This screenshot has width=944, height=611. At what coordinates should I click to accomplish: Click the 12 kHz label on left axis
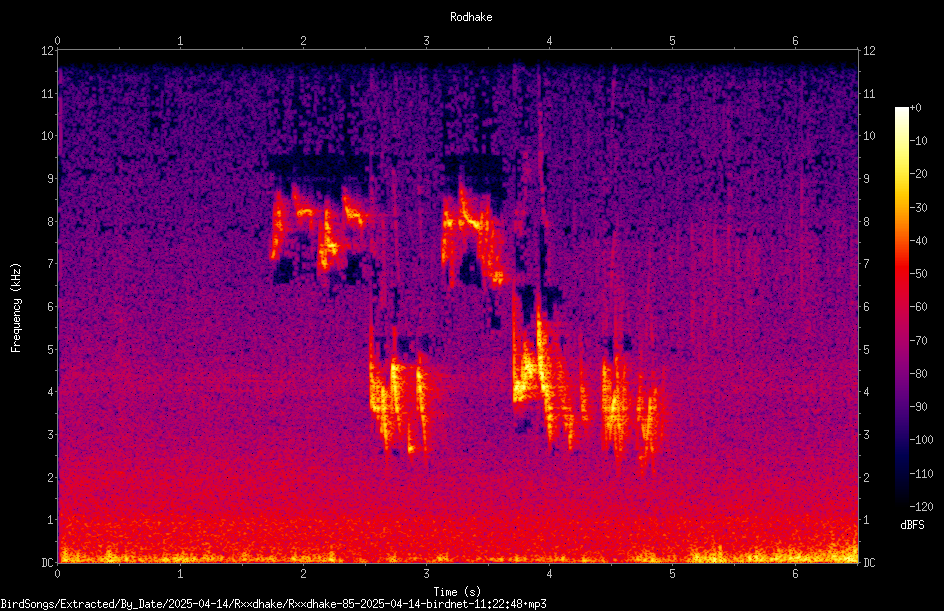[x=48, y=51]
